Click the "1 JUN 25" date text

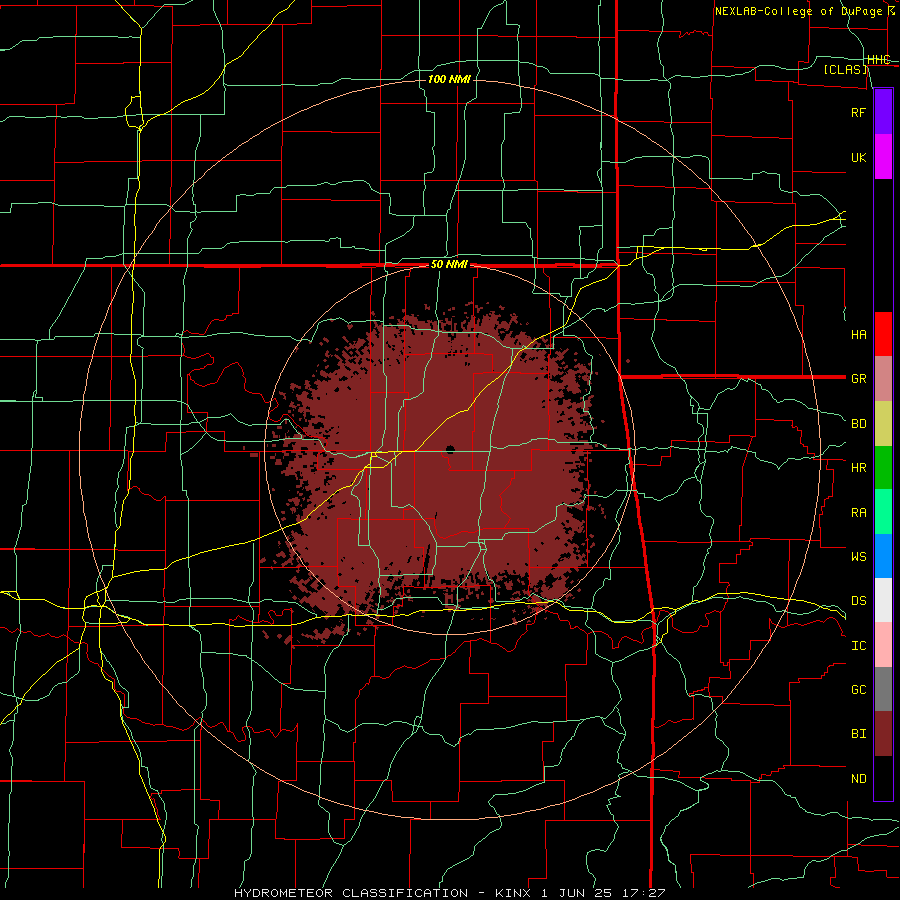coord(579,893)
